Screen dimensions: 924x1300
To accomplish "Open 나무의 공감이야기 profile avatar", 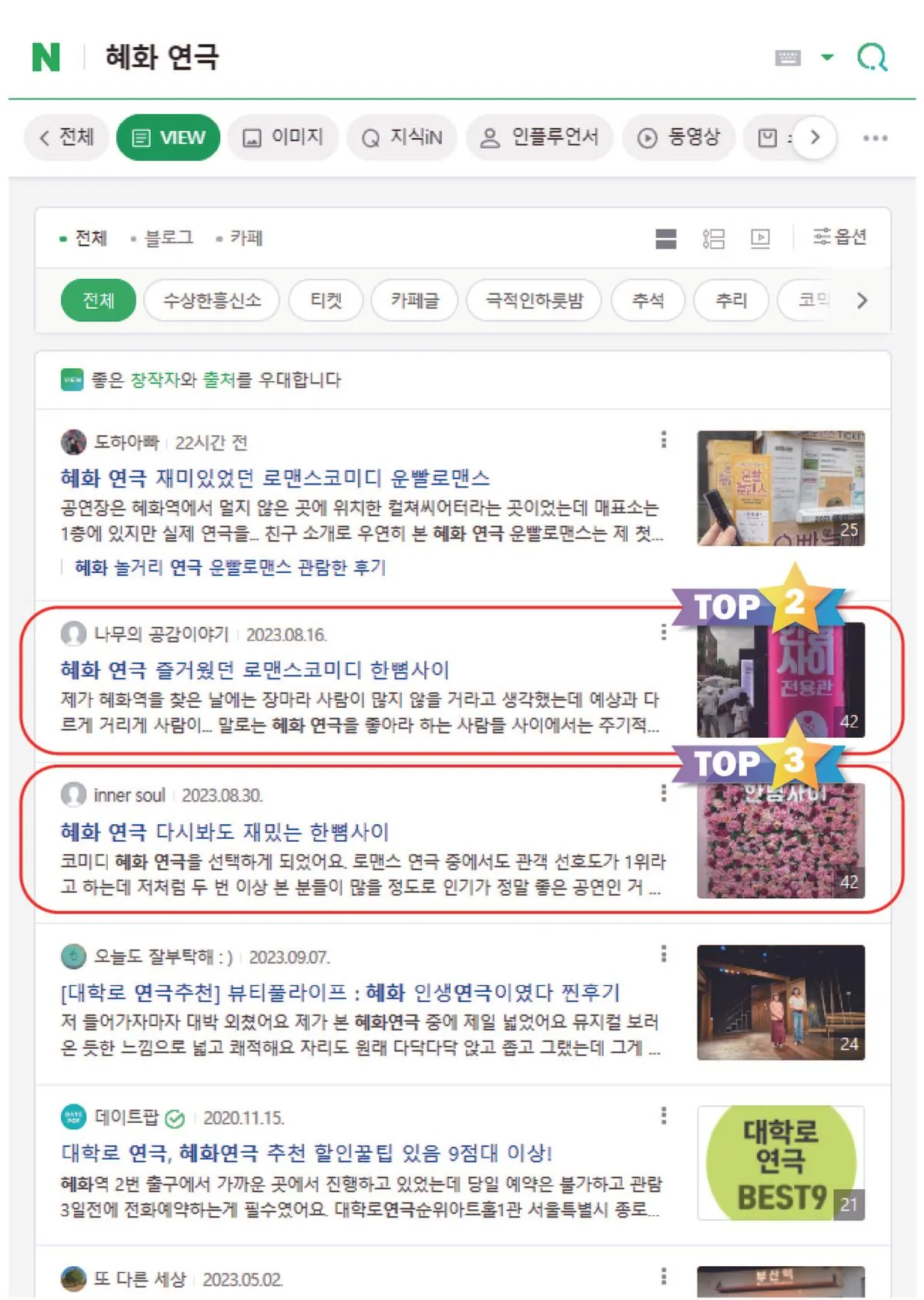I will 73,634.
